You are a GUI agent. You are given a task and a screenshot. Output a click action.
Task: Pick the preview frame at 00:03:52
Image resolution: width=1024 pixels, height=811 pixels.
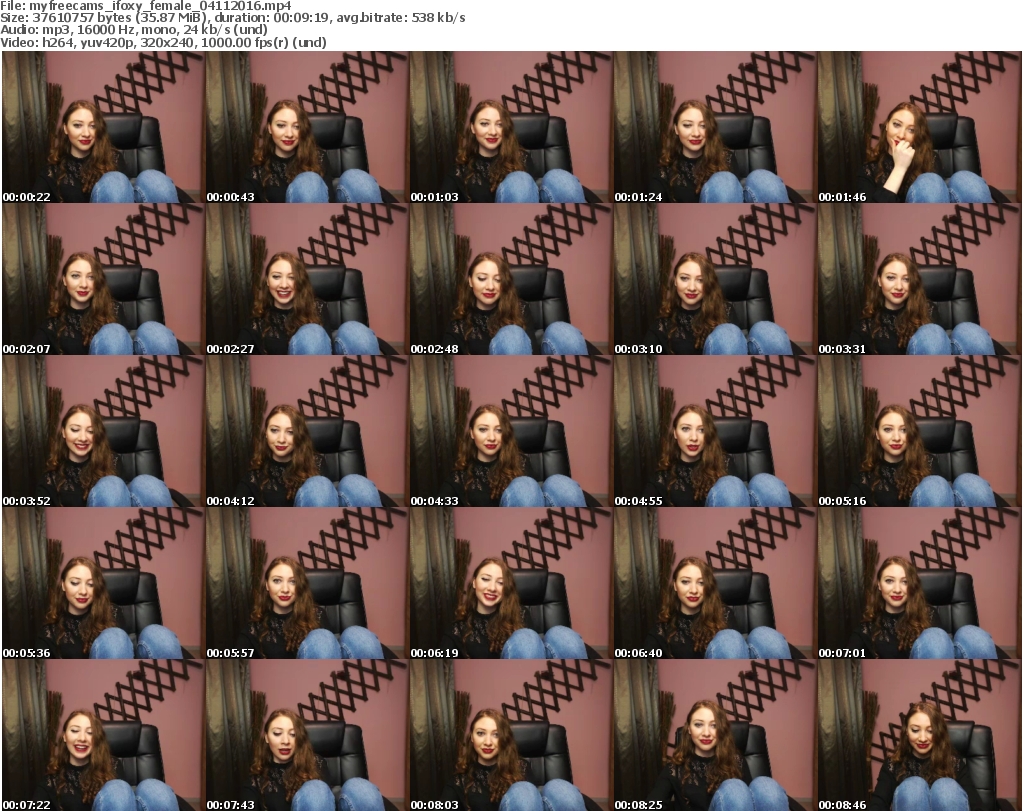tap(103, 432)
